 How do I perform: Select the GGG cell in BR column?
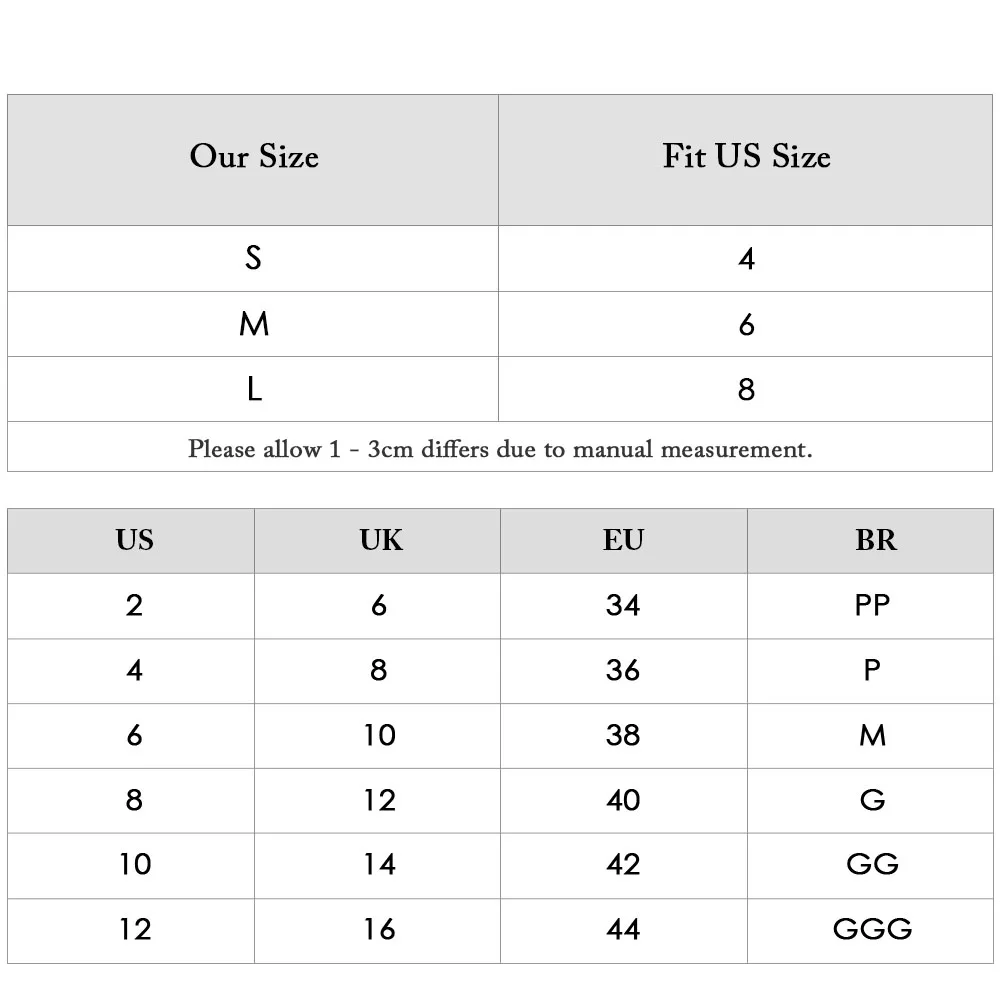871,930
